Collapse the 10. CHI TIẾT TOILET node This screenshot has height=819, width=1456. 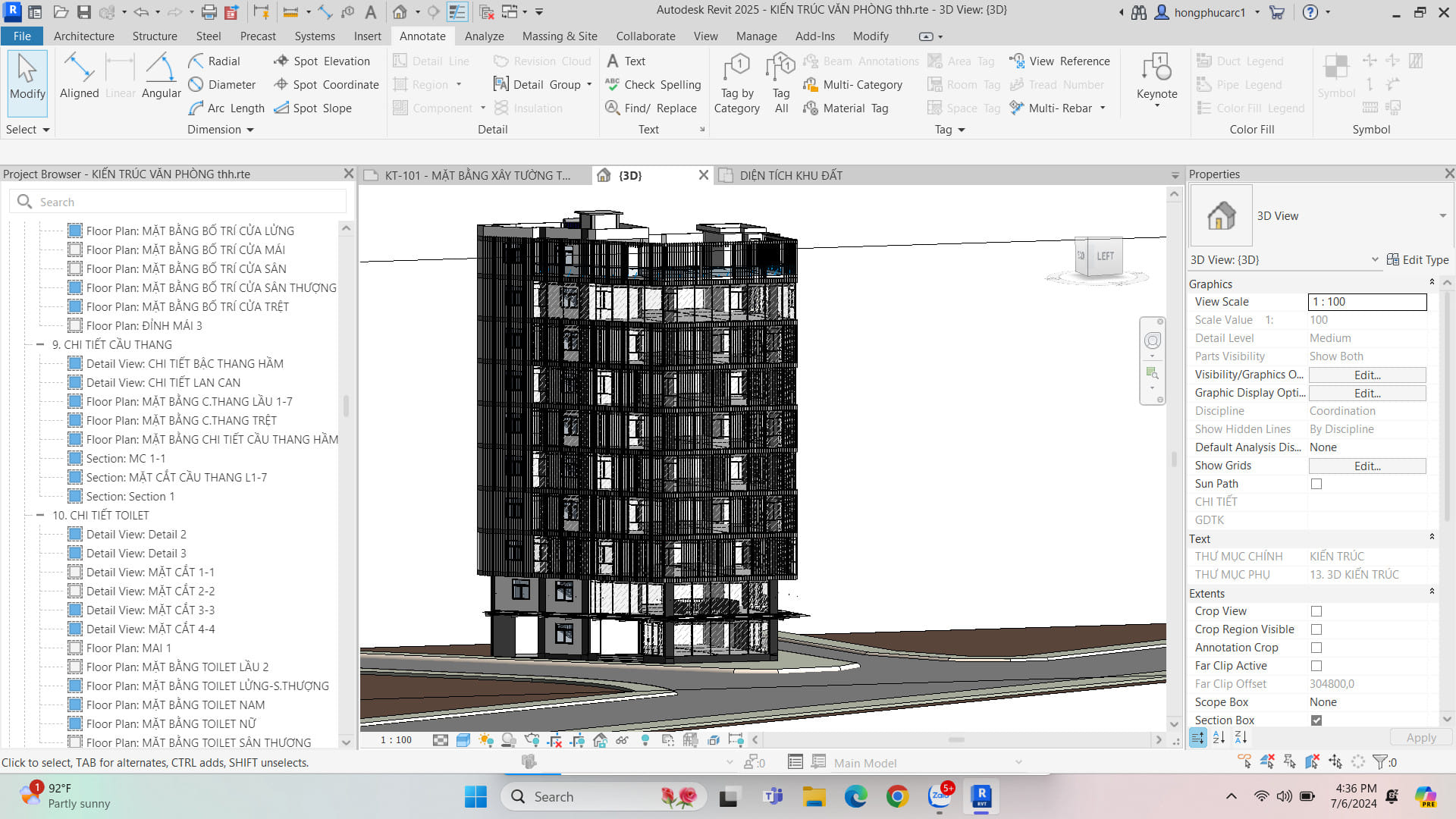coord(40,515)
